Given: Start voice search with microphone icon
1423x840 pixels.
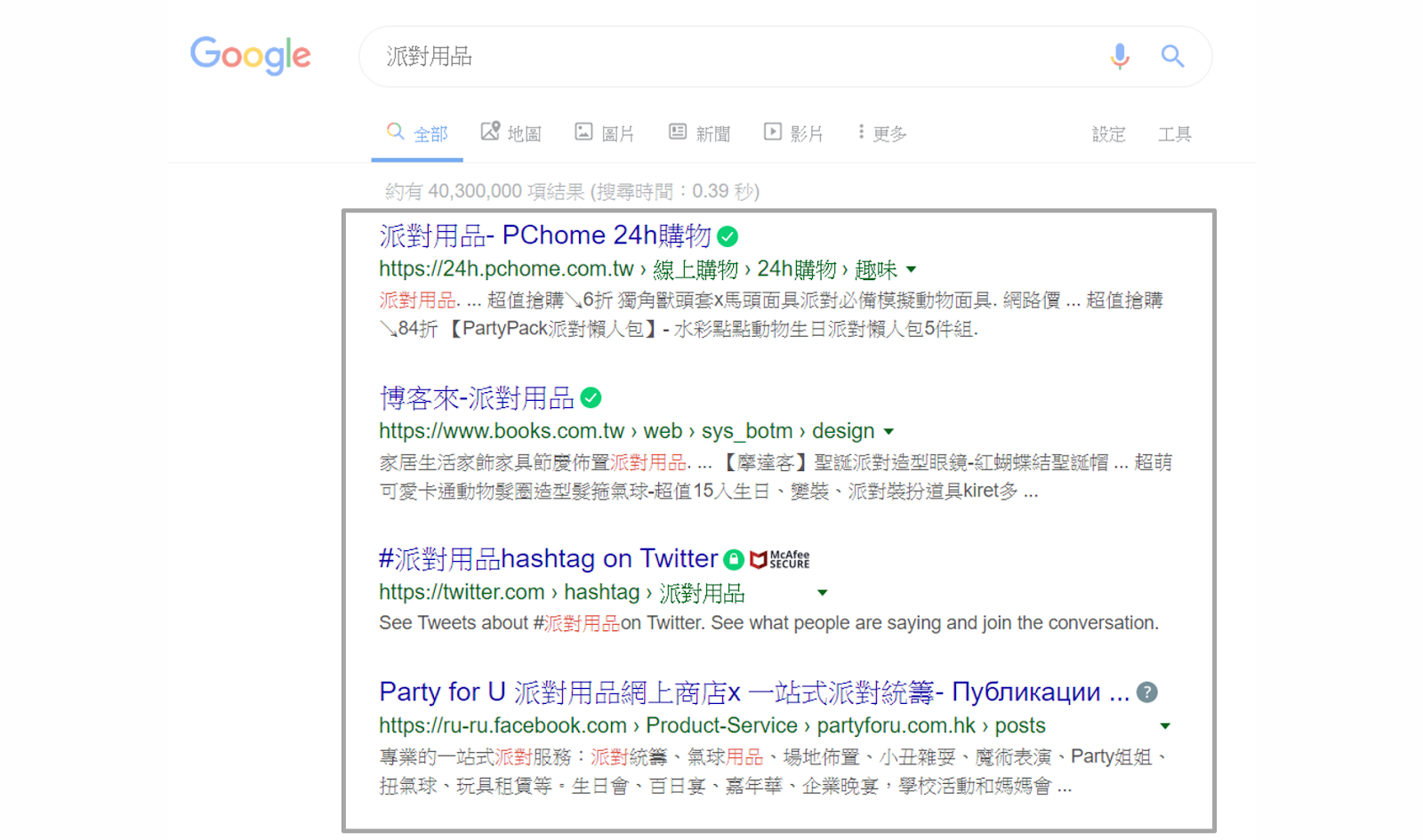Looking at the screenshot, I should 1120,56.
